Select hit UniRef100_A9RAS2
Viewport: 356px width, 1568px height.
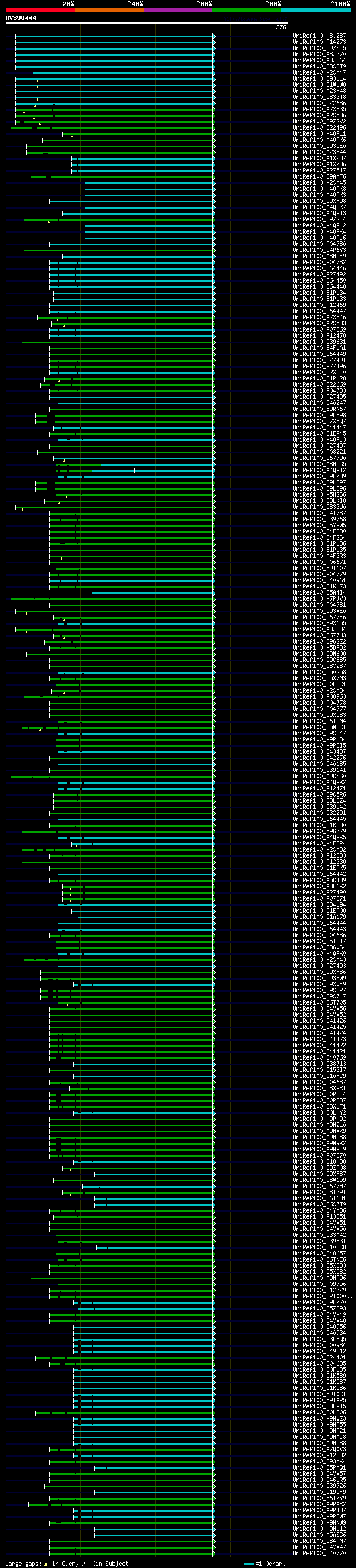[319, 1504]
